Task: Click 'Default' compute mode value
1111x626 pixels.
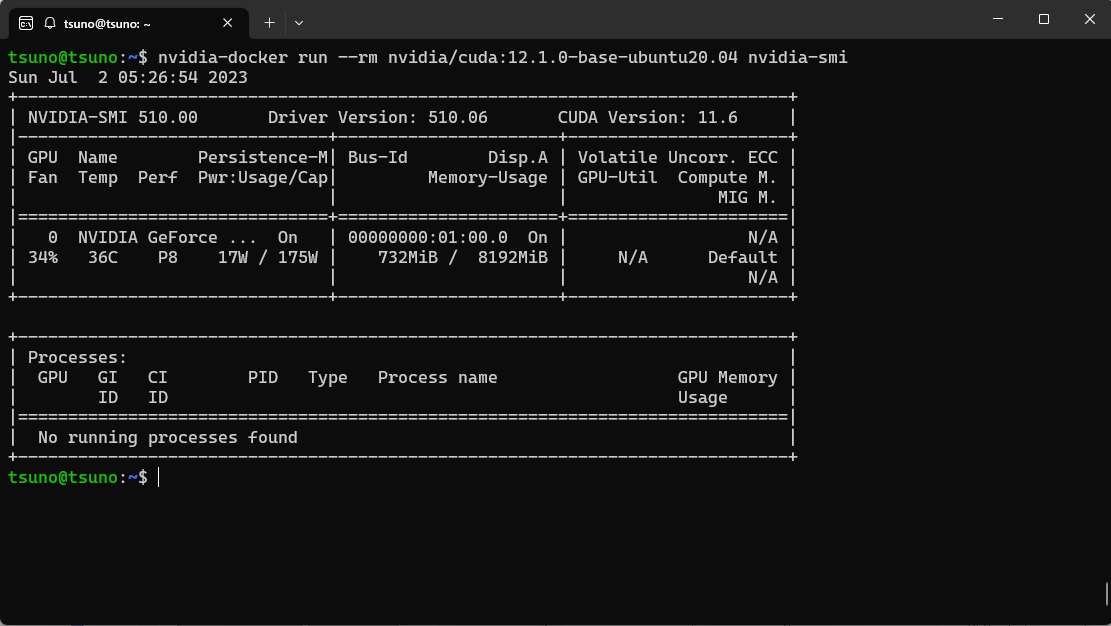Action: pos(743,257)
